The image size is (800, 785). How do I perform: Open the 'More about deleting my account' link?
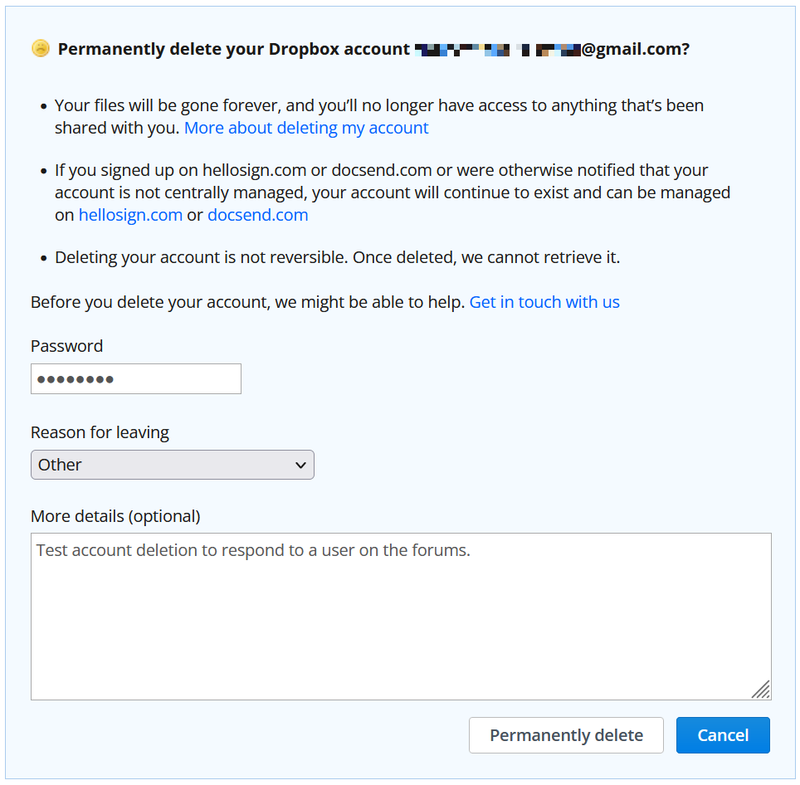tap(306, 128)
